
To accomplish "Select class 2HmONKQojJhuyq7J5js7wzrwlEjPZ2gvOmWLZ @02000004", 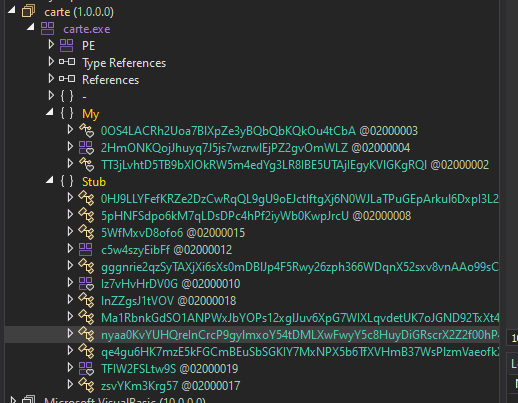I will coord(255,148).
